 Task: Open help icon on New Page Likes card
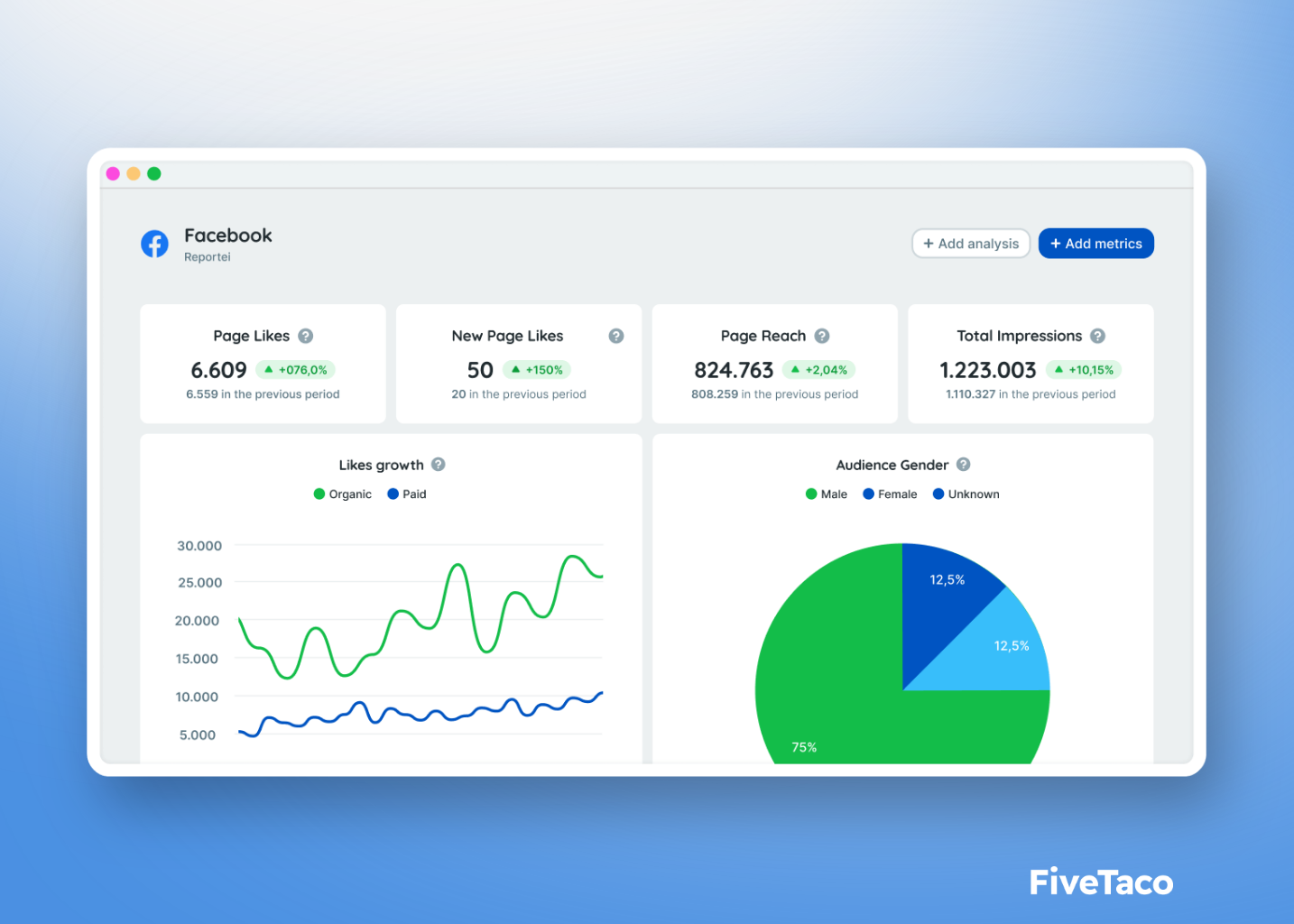tap(616, 336)
